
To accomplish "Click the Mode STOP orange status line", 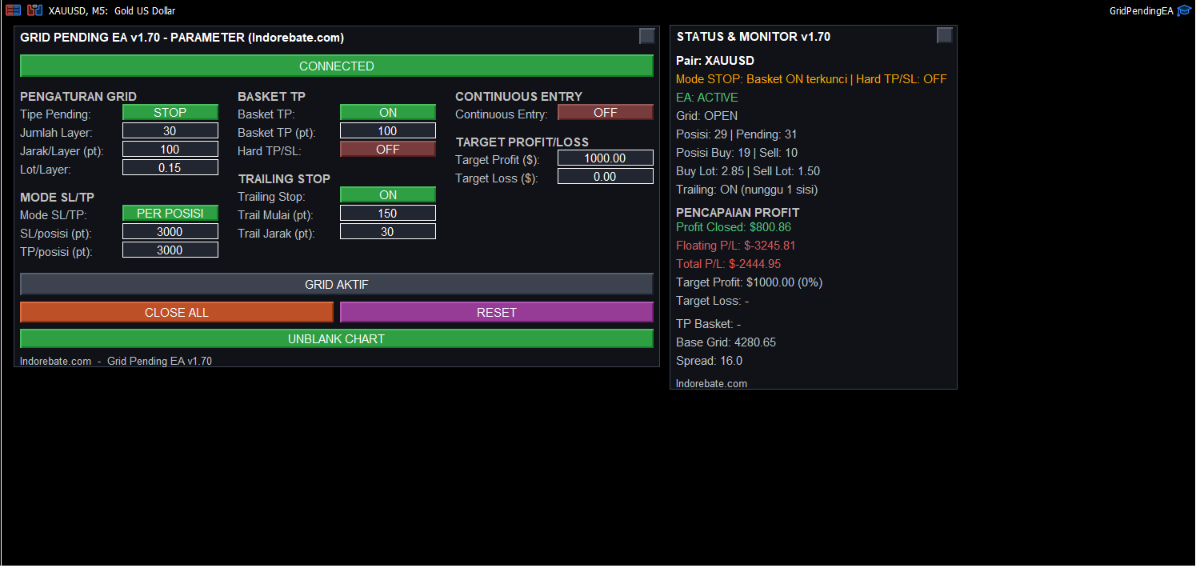I will click(x=812, y=79).
